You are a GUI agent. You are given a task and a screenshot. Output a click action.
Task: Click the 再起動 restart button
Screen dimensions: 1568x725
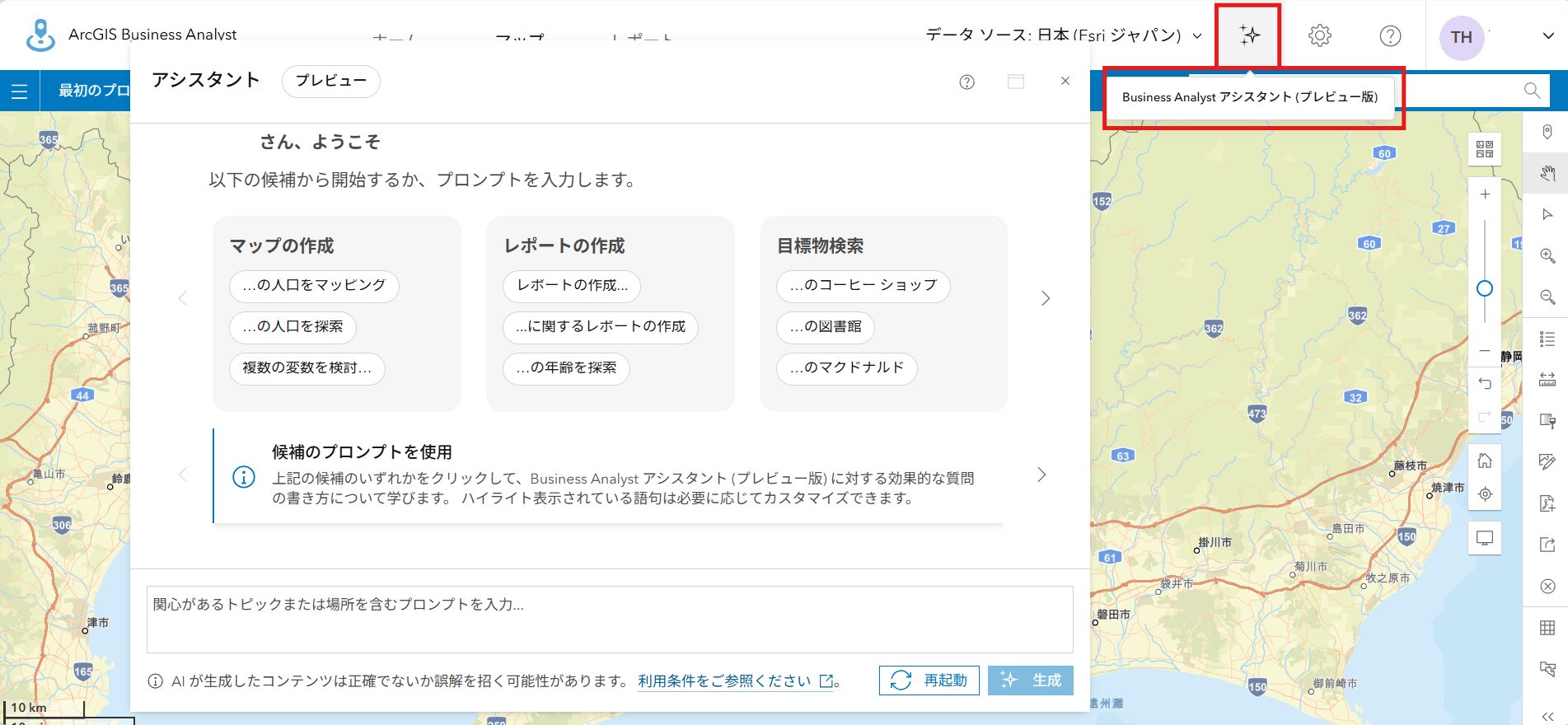click(x=929, y=681)
